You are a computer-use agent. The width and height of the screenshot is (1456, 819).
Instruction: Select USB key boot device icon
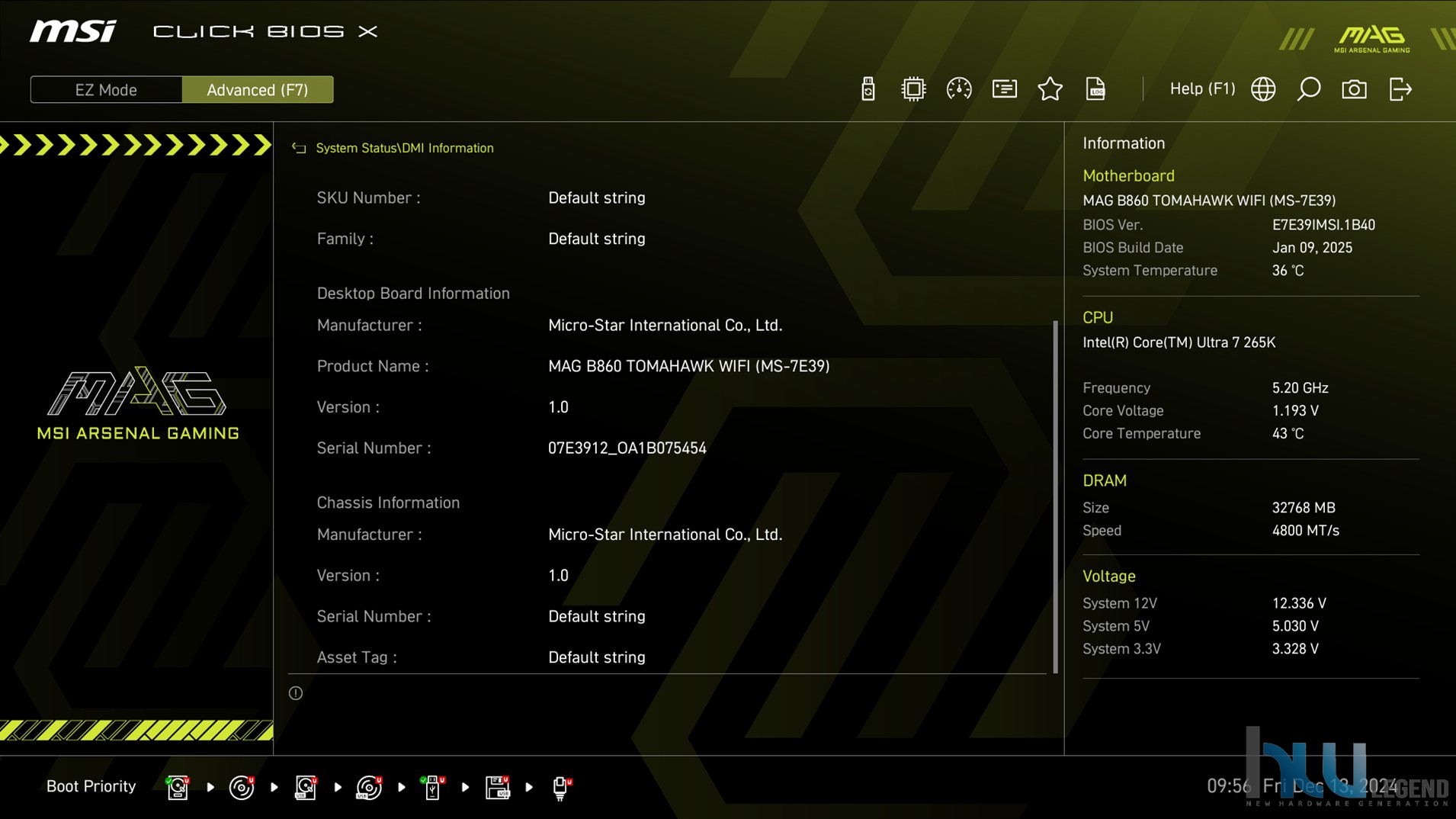433,787
